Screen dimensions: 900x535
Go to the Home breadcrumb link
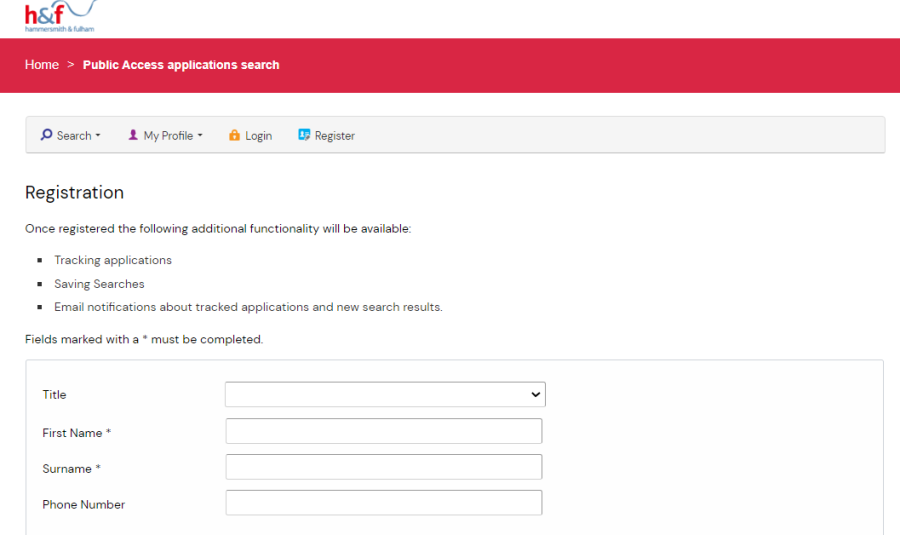(x=42, y=65)
